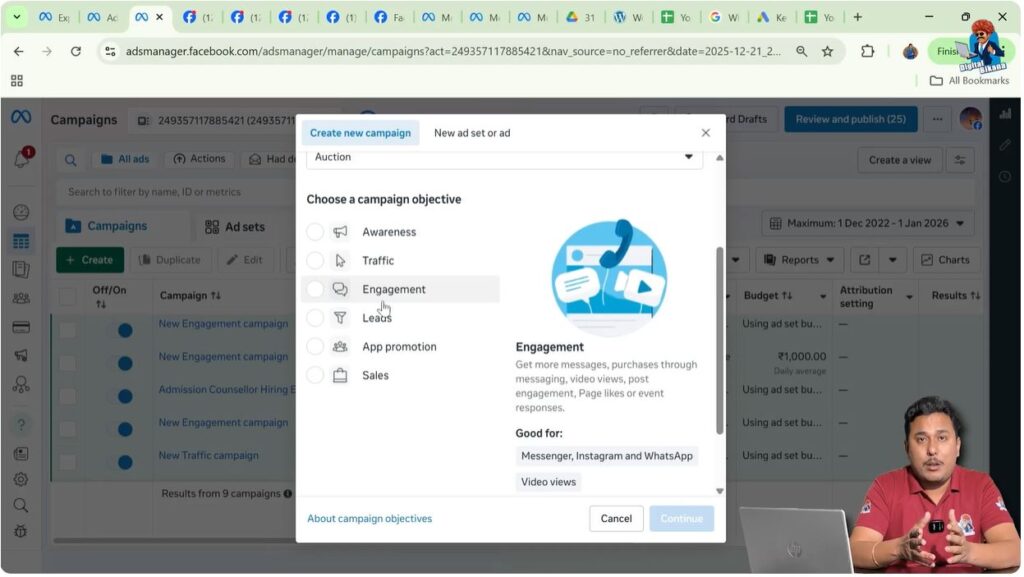
Task: Open the billing card icon in sidebar
Action: click(21, 326)
